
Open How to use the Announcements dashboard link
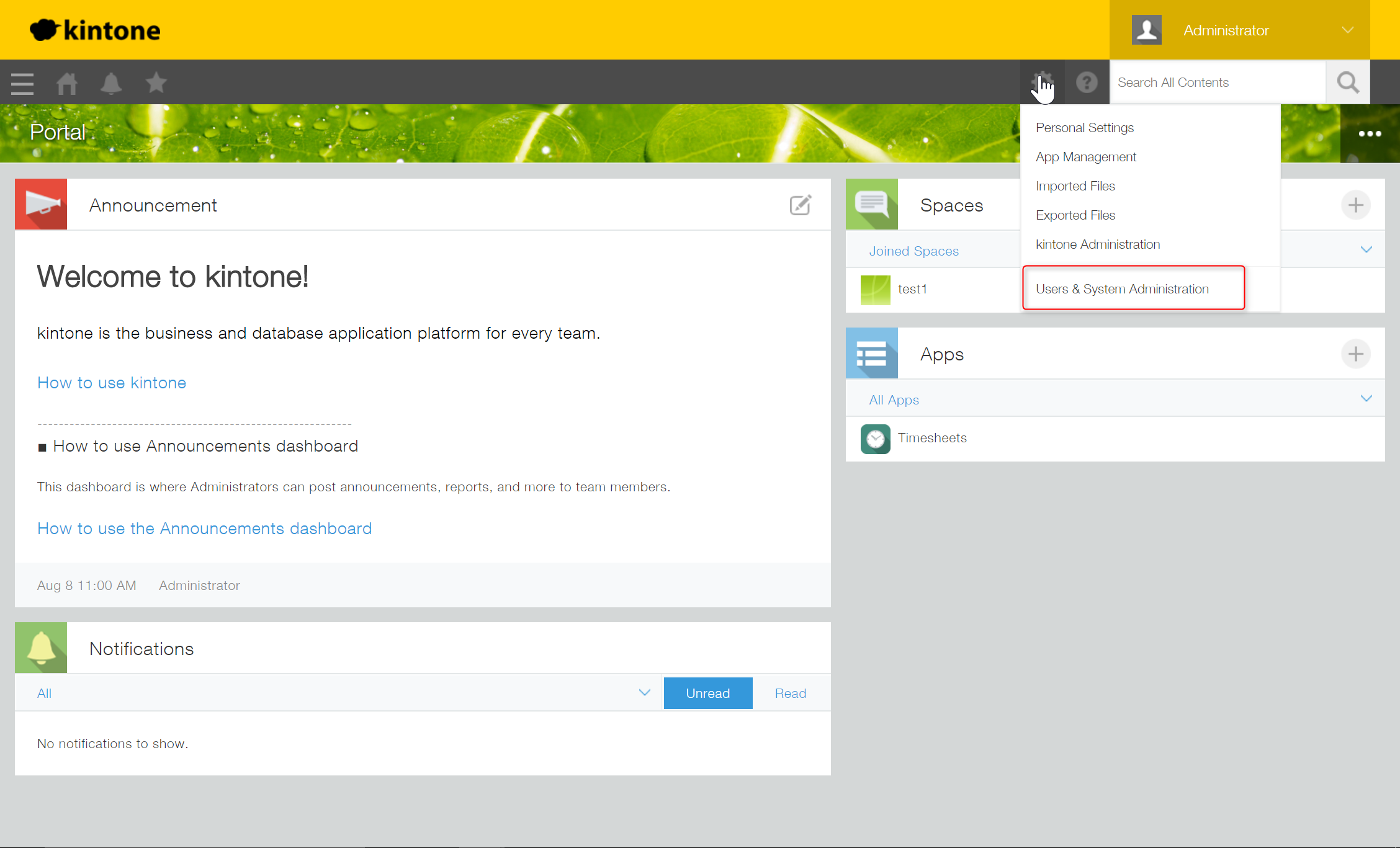(205, 529)
